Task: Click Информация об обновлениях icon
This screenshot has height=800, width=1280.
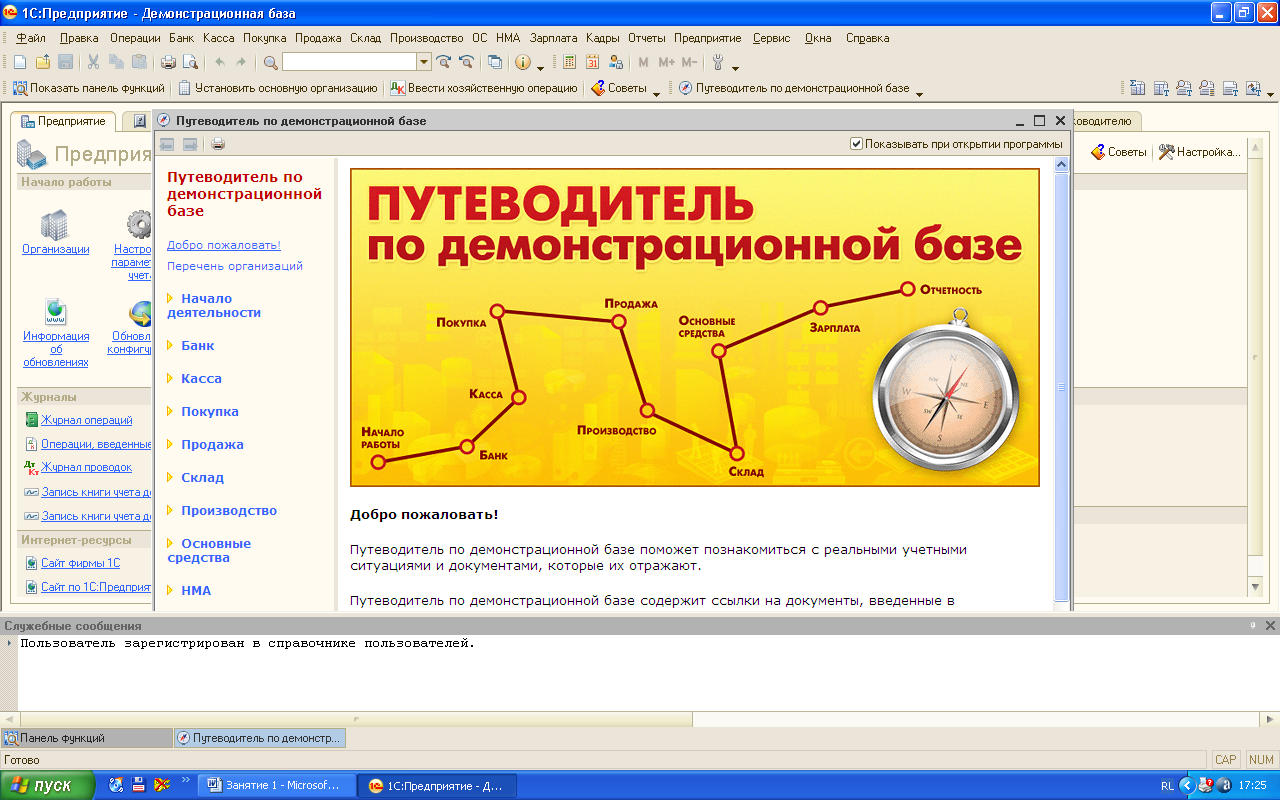Action: (x=56, y=311)
